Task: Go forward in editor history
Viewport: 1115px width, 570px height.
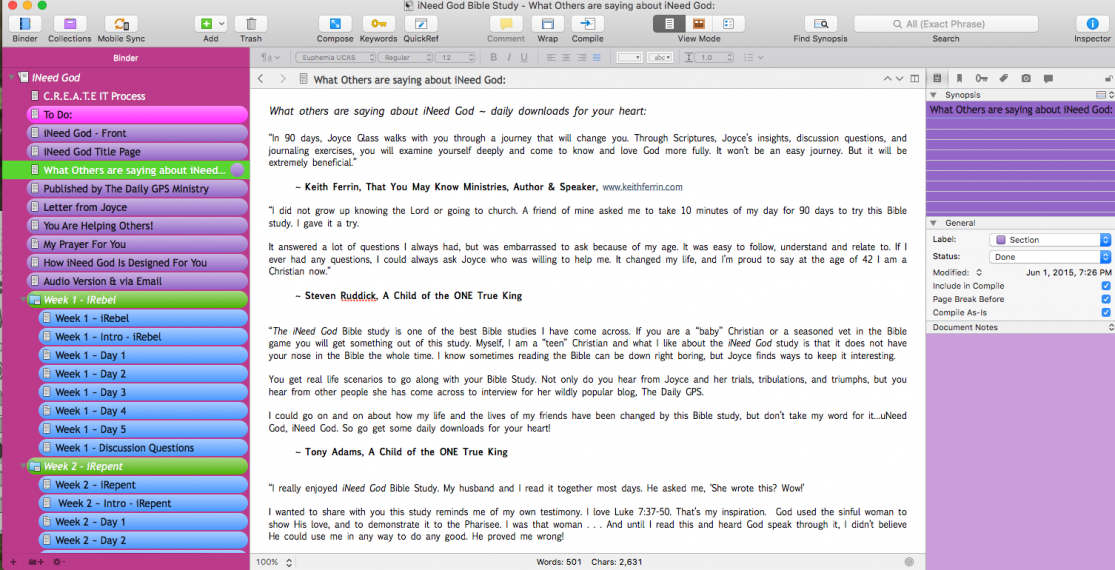Action: coord(282,79)
